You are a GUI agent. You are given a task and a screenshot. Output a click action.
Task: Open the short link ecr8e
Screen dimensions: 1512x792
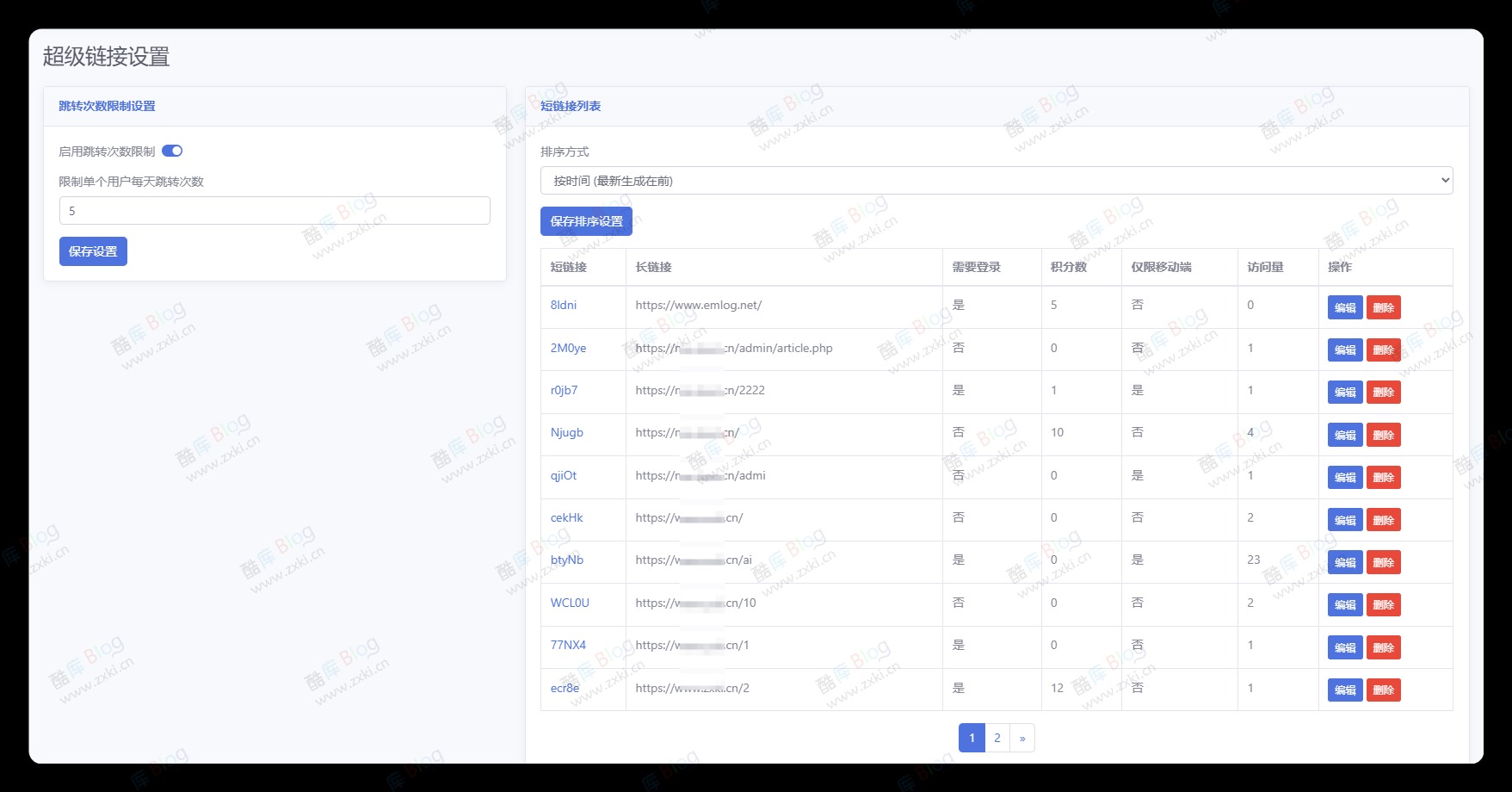coord(565,688)
